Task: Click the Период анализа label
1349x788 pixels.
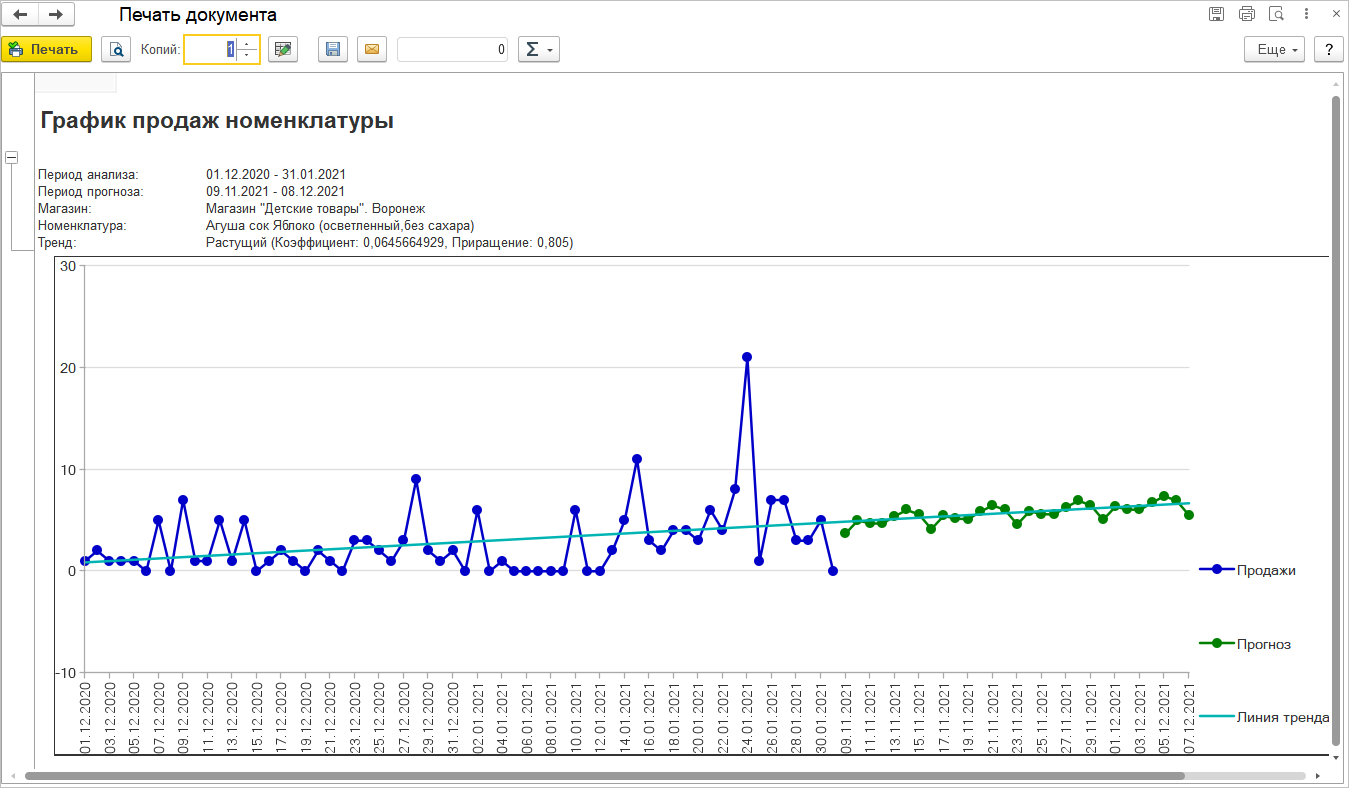Action: point(88,174)
